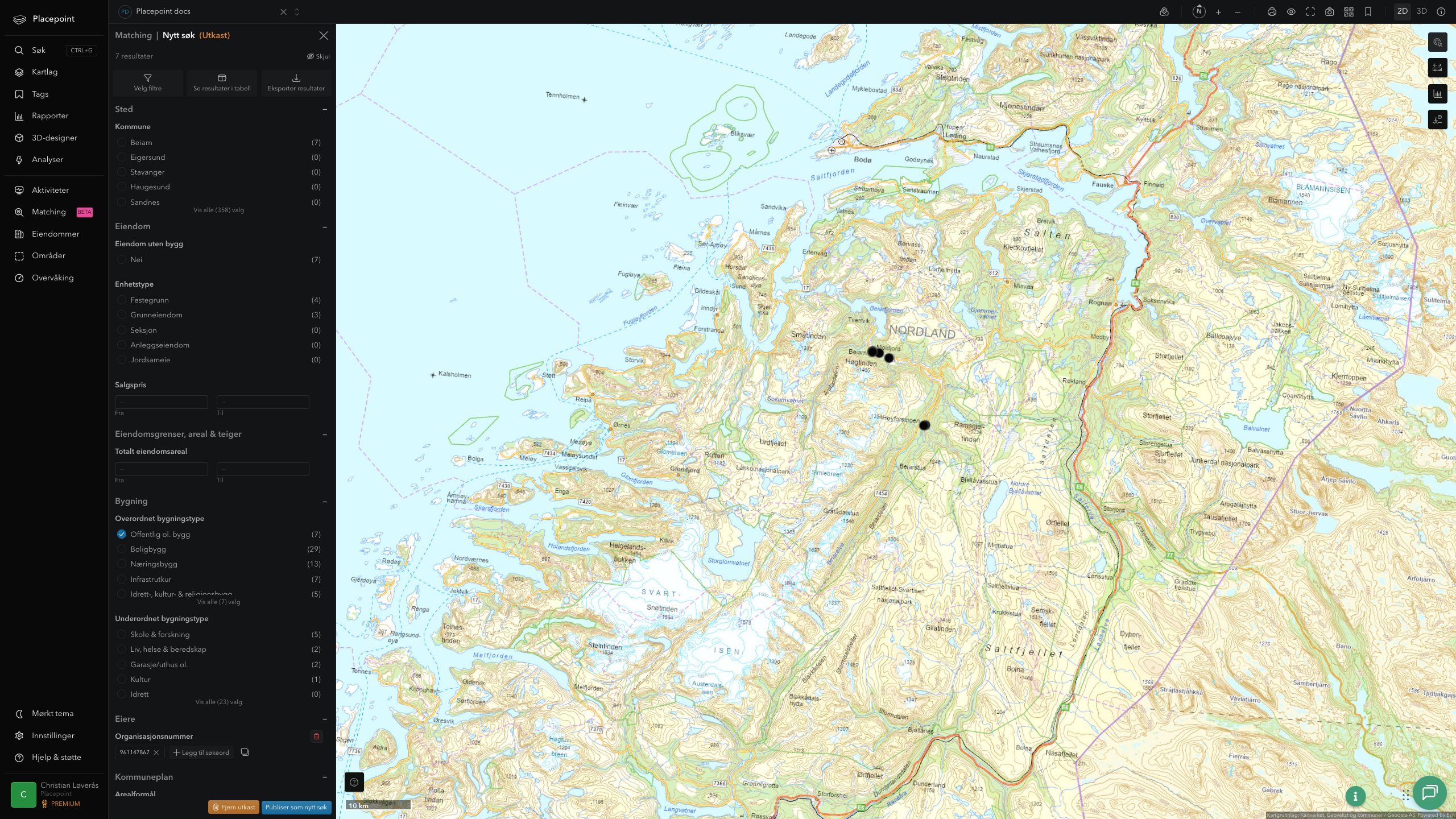Select Beiarn kommune radio option
Image resolution: width=1456 pixels, height=819 pixels.
click(121, 142)
